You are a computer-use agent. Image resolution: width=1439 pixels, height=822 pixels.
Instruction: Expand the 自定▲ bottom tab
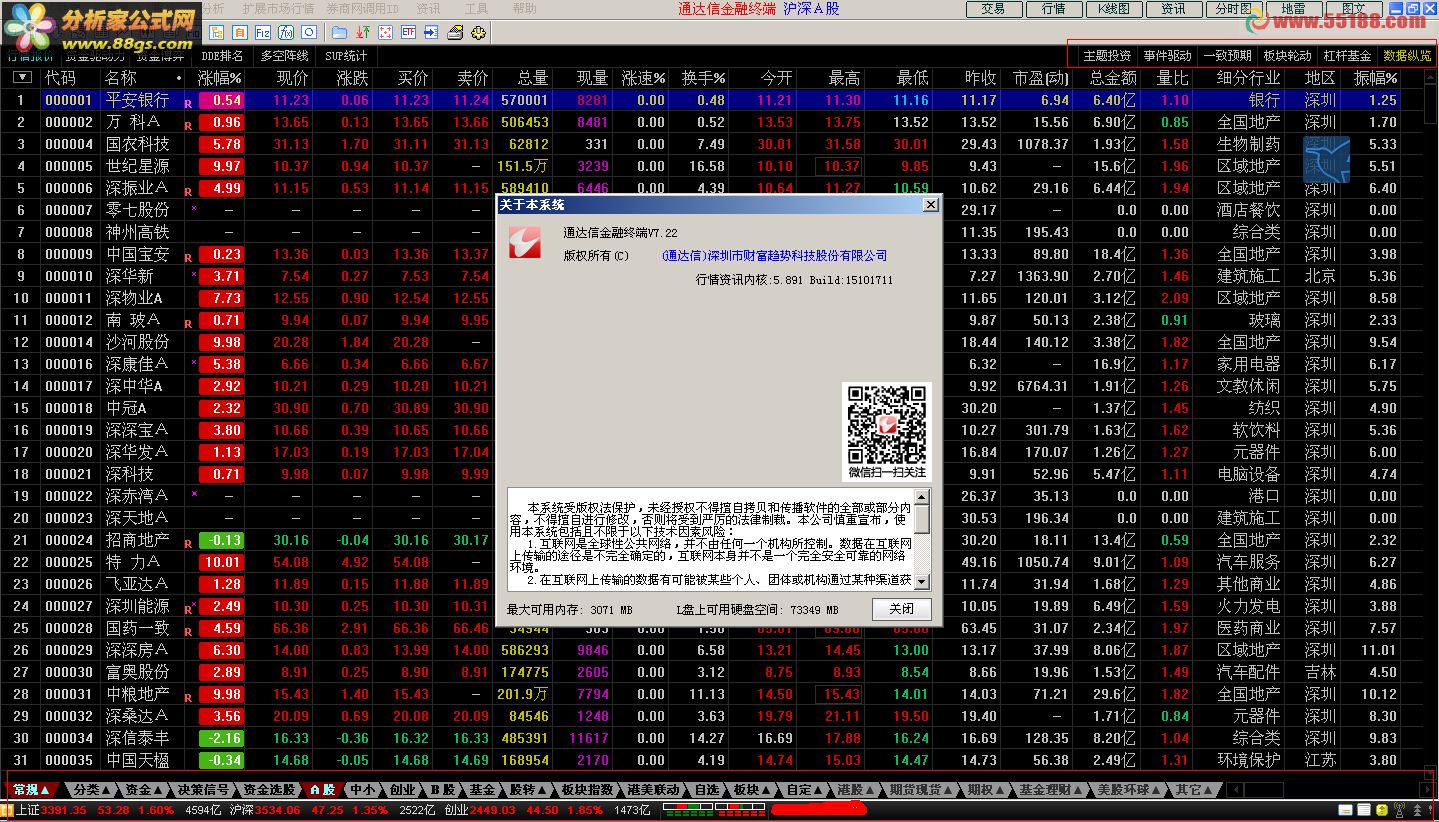click(x=805, y=789)
